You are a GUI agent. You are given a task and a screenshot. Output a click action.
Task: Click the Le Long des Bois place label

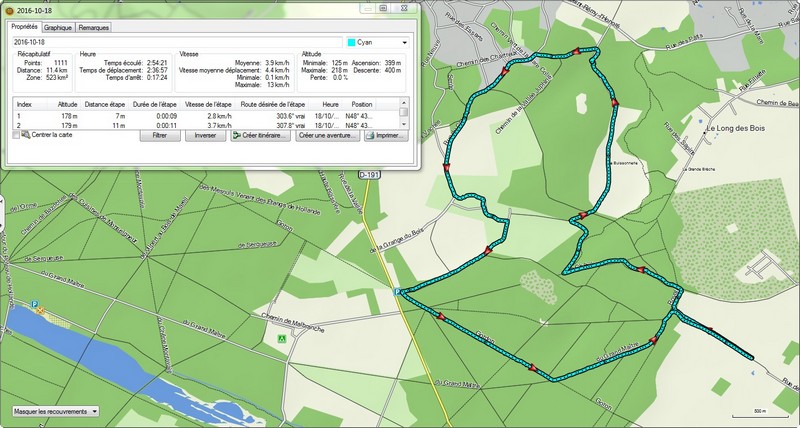pos(736,129)
